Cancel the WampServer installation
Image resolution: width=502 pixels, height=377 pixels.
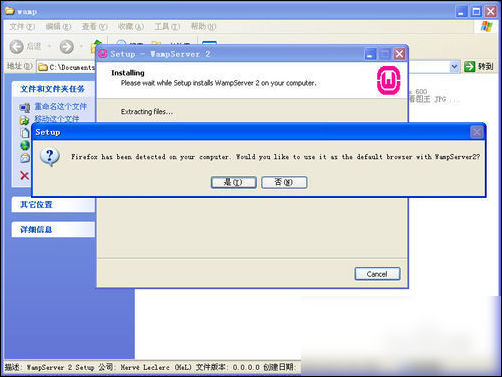[x=377, y=274]
